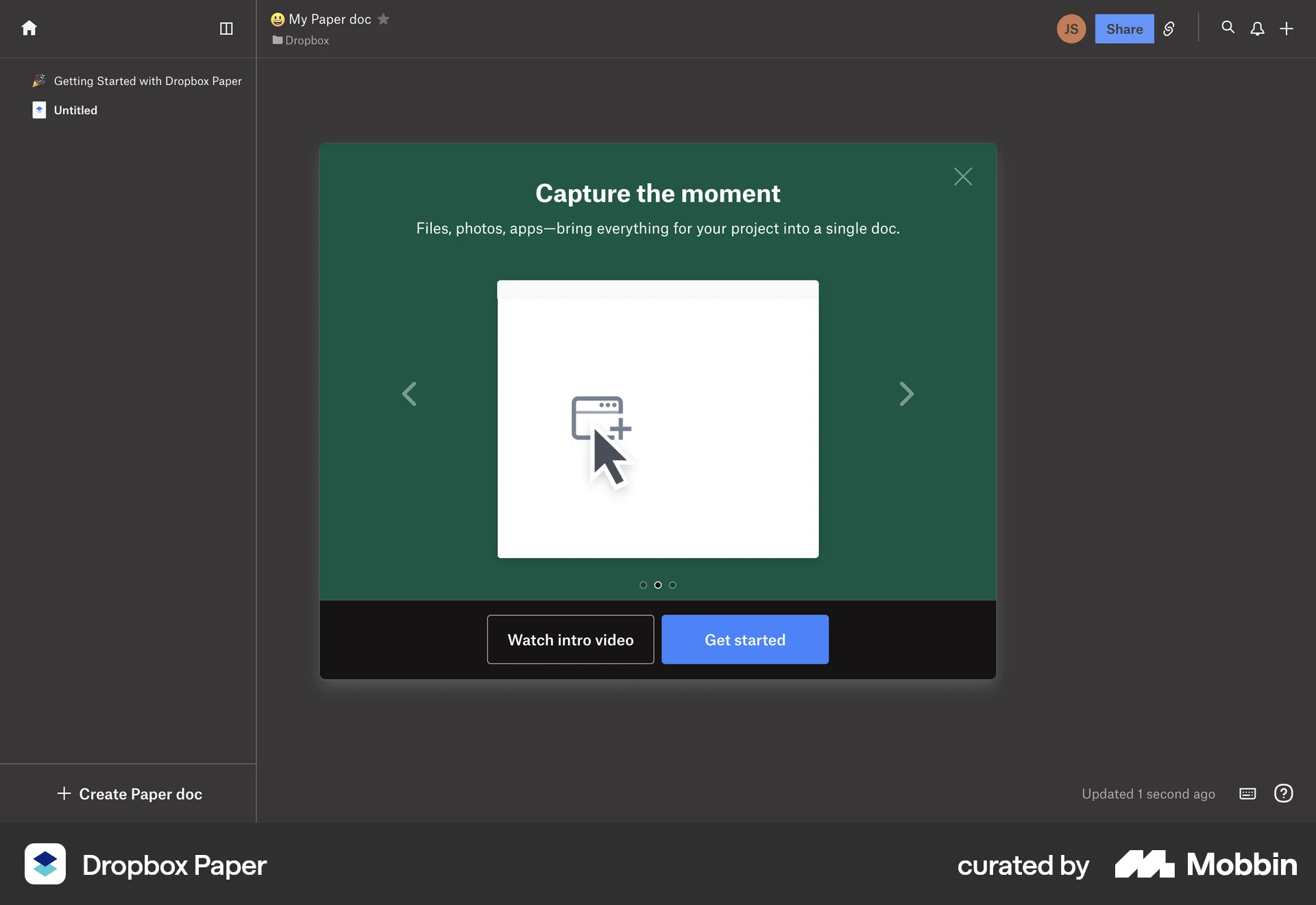1316x905 pixels.
Task: Select the first carousel dot
Action: click(x=643, y=585)
